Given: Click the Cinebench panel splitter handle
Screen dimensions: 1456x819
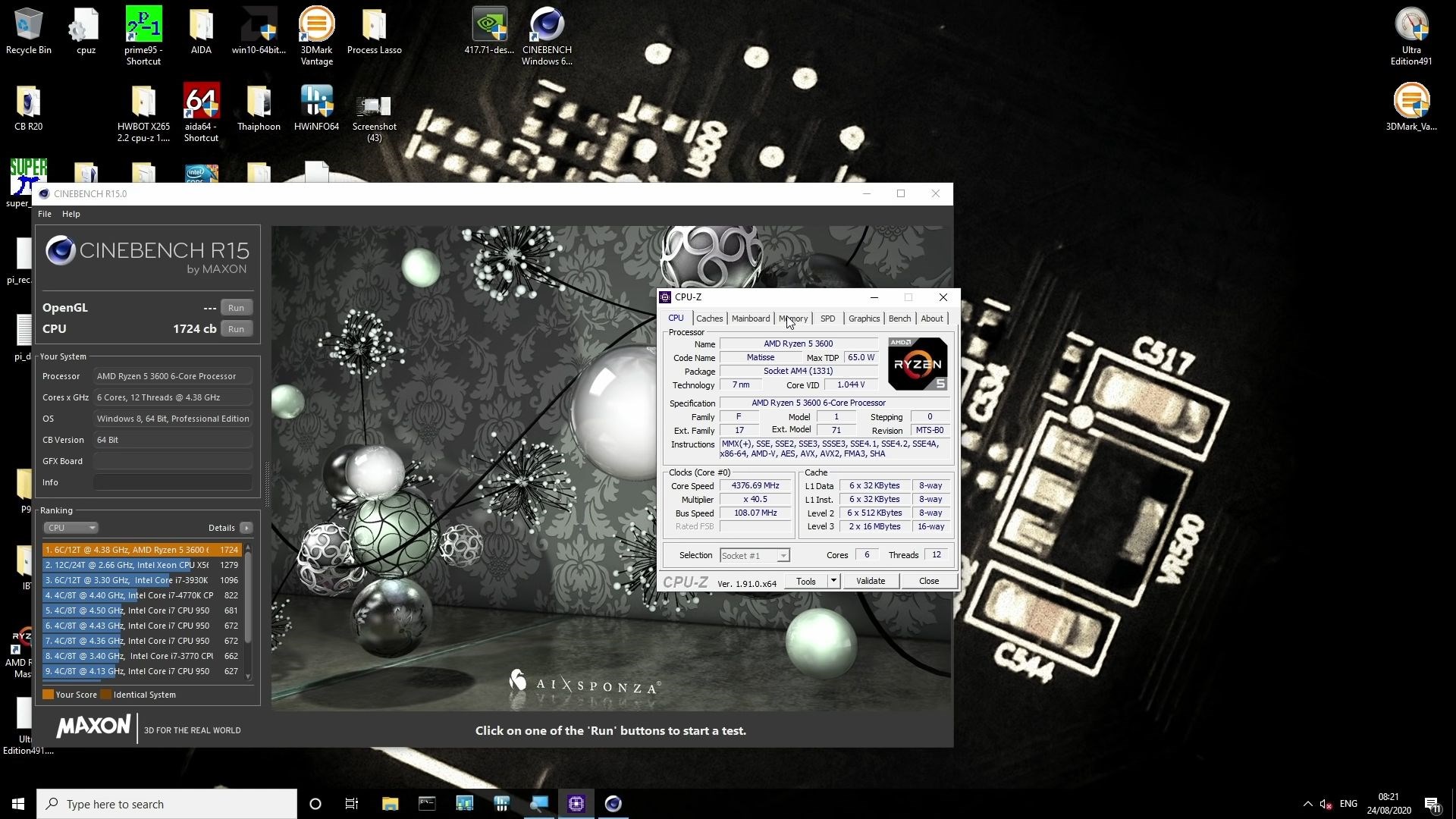Looking at the screenshot, I should pyautogui.click(x=266, y=484).
